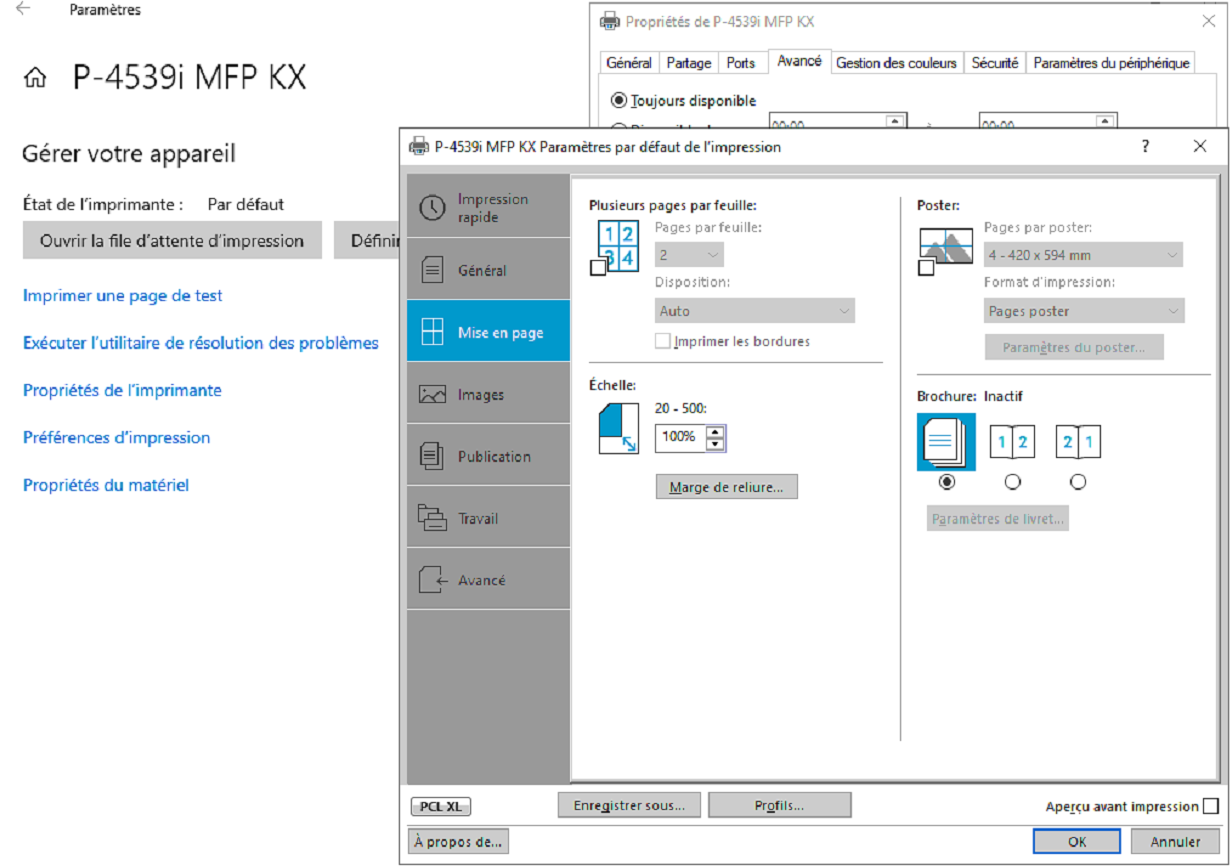Screen dimensions: 1232x868
Task: Decrease scale percentage with down arrow
Action: [x=715, y=444]
